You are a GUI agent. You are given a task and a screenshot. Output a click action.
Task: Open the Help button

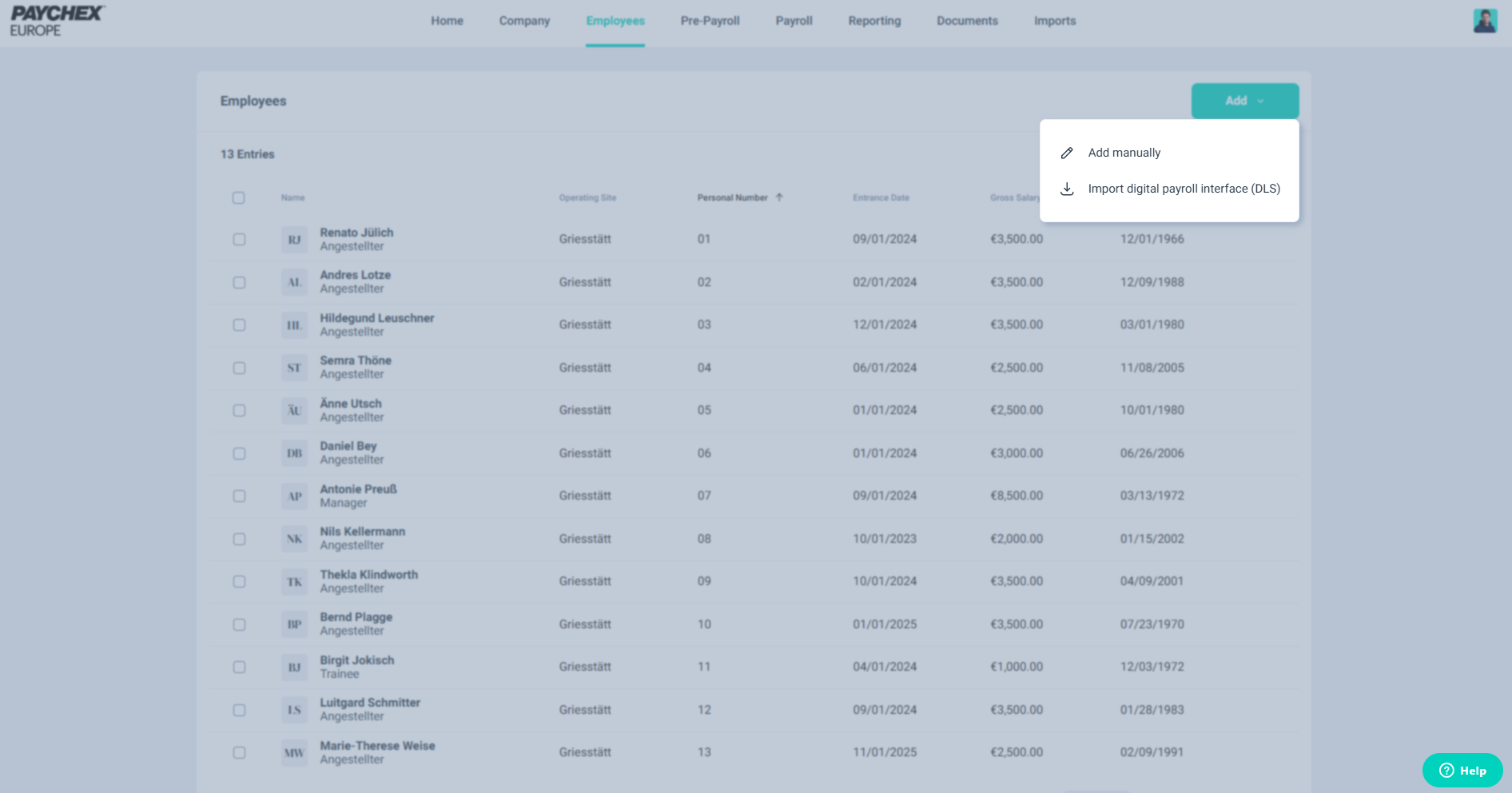pos(1462,771)
